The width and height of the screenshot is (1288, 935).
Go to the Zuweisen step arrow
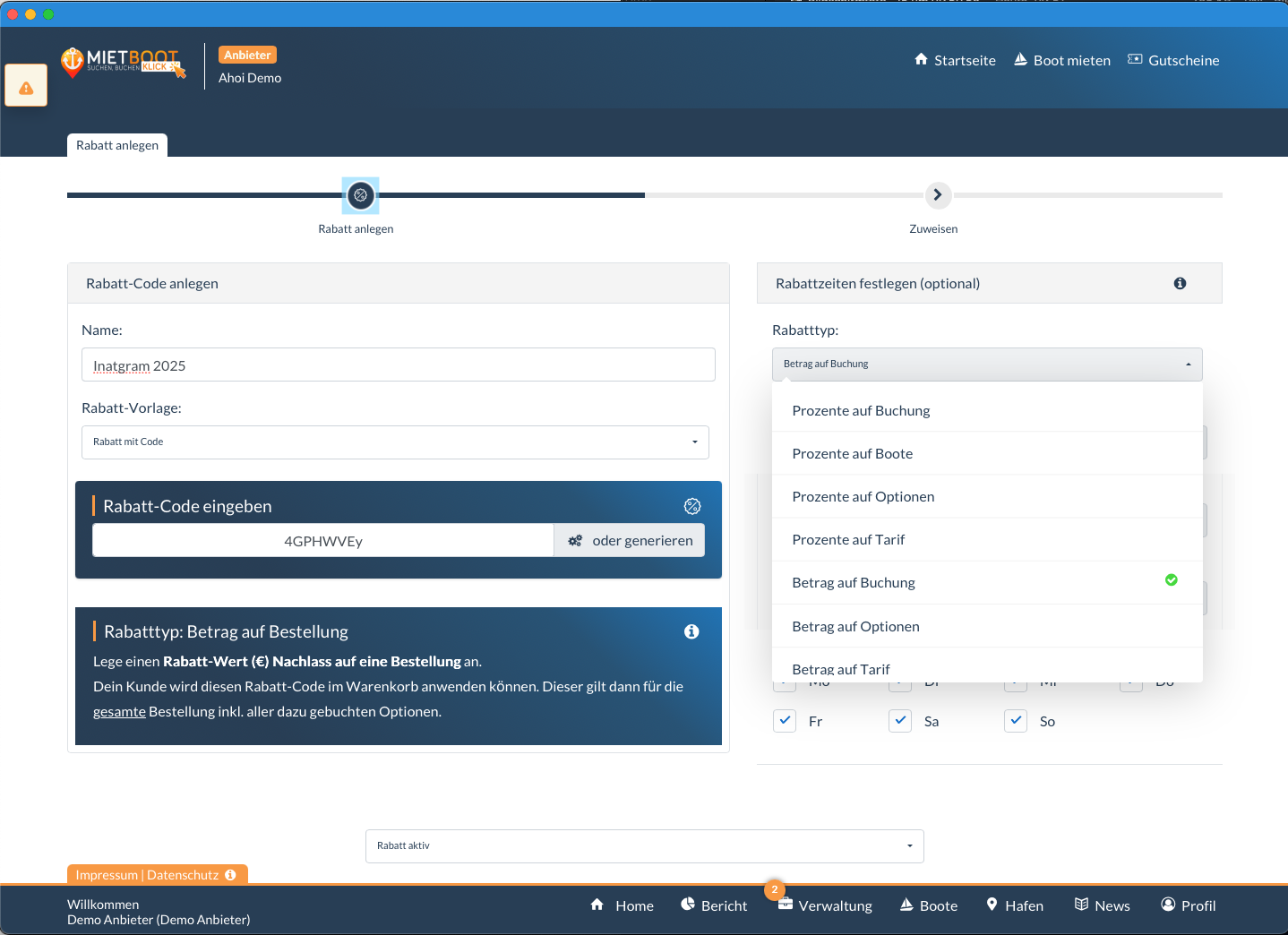coord(937,195)
